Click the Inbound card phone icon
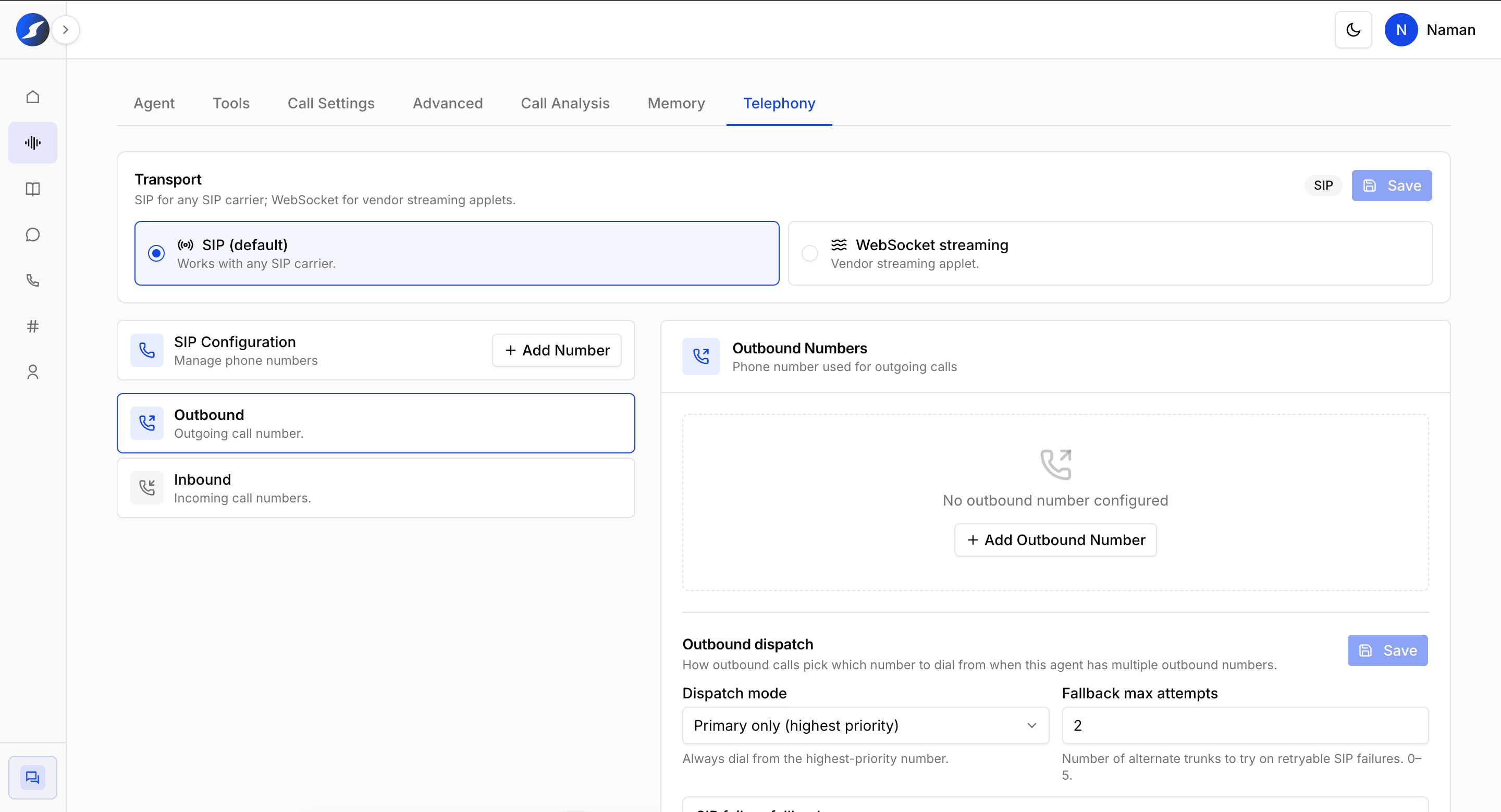 [x=147, y=487]
